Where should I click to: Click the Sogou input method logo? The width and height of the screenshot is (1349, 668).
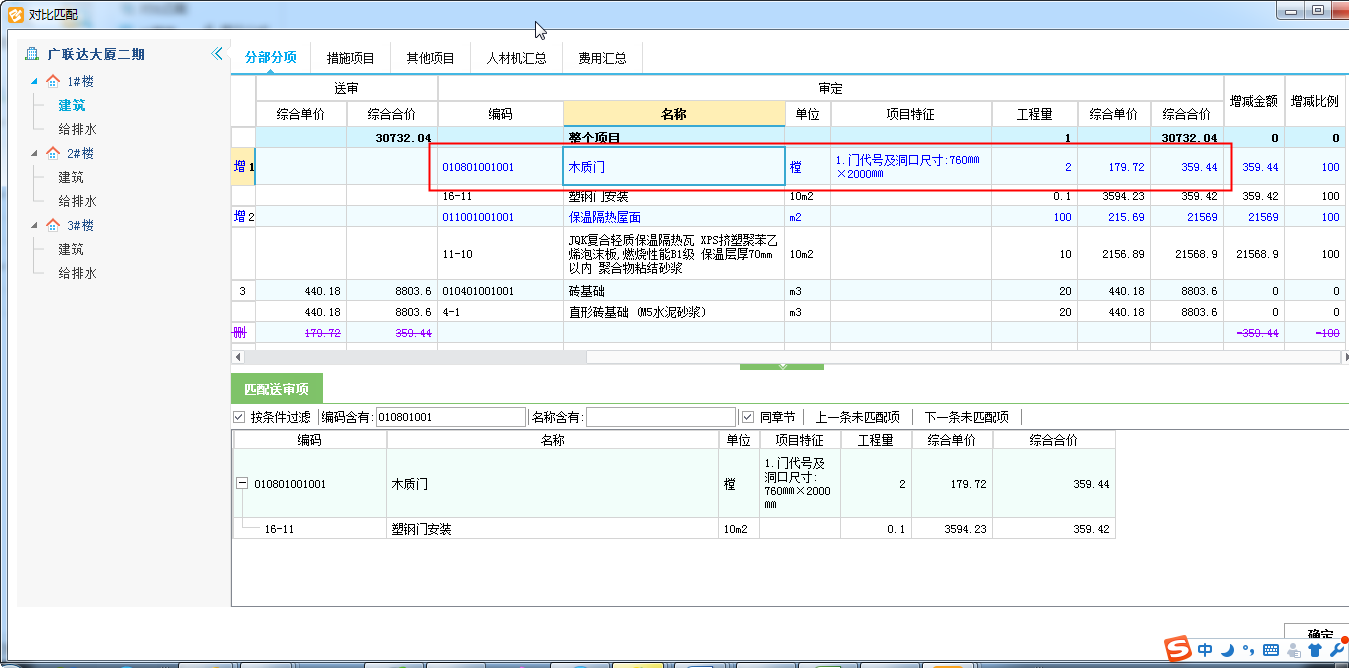pyautogui.click(x=1180, y=649)
